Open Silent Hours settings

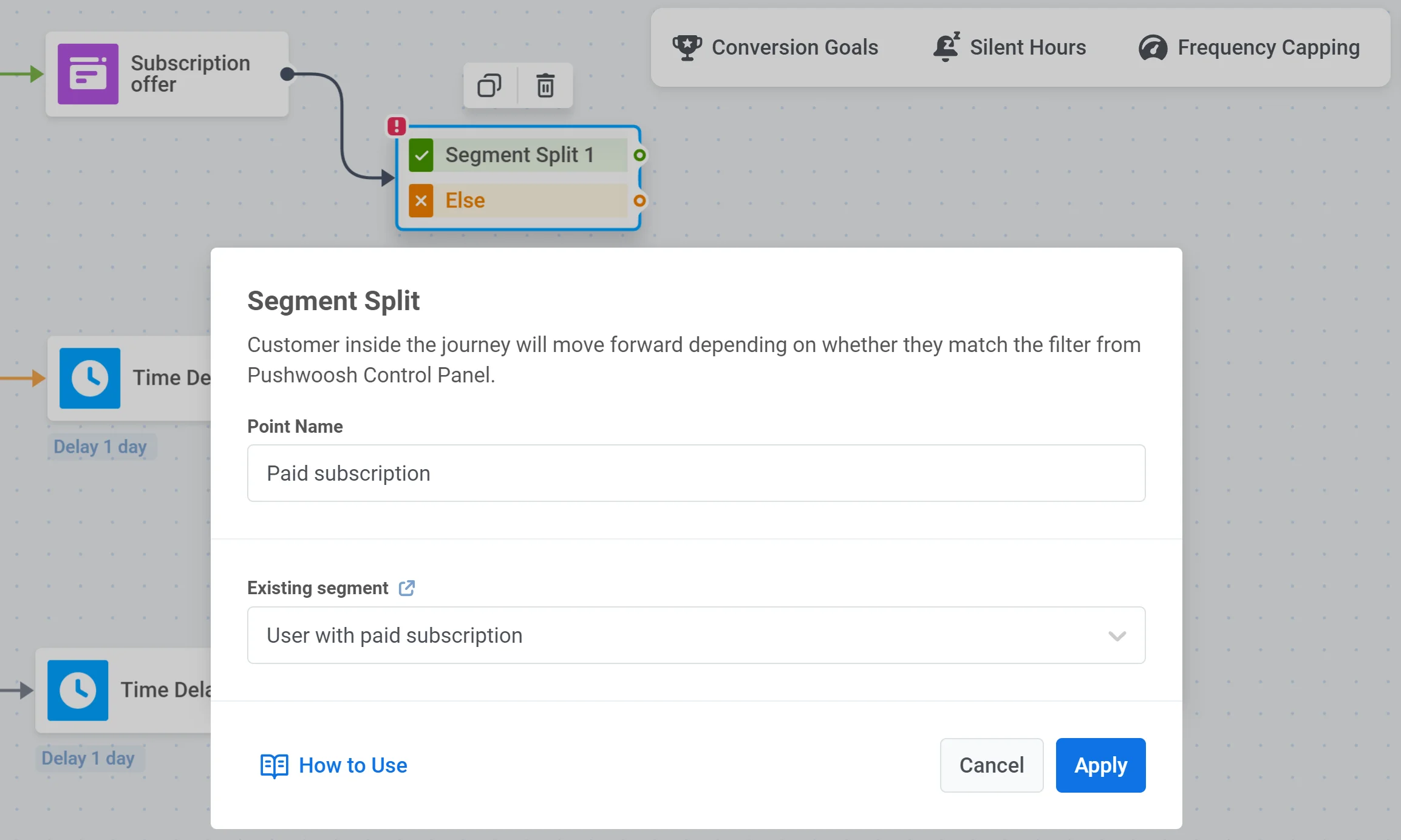coord(1009,47)
